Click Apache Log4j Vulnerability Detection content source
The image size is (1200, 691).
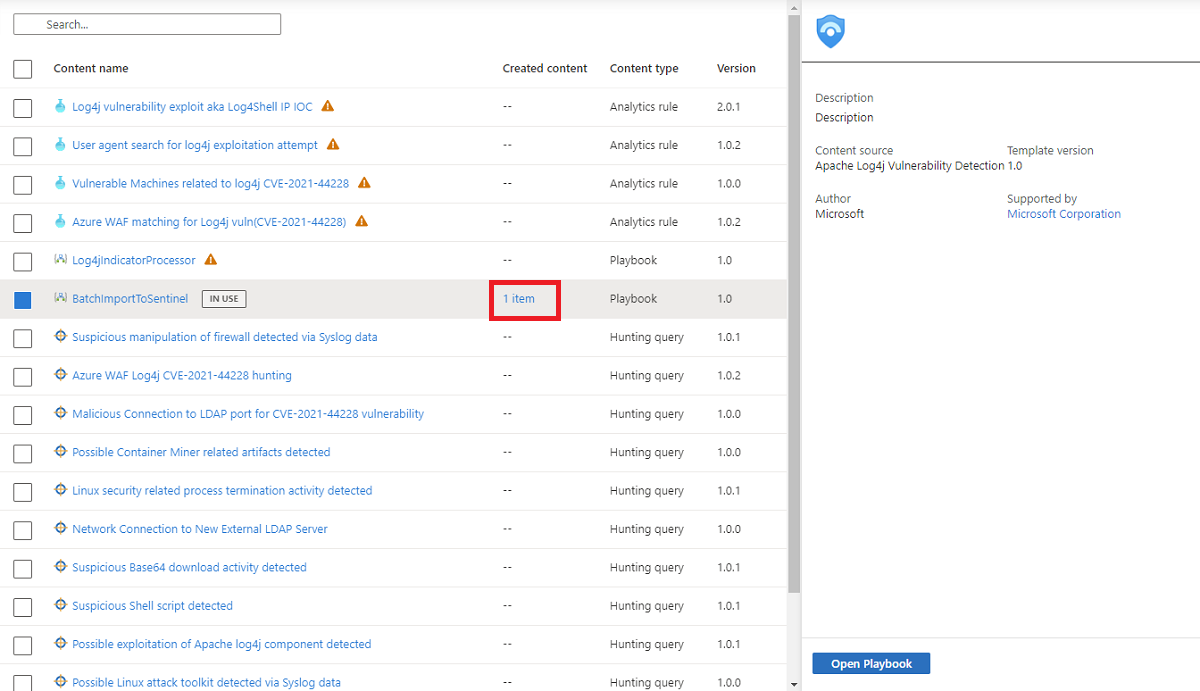[909, 166]
